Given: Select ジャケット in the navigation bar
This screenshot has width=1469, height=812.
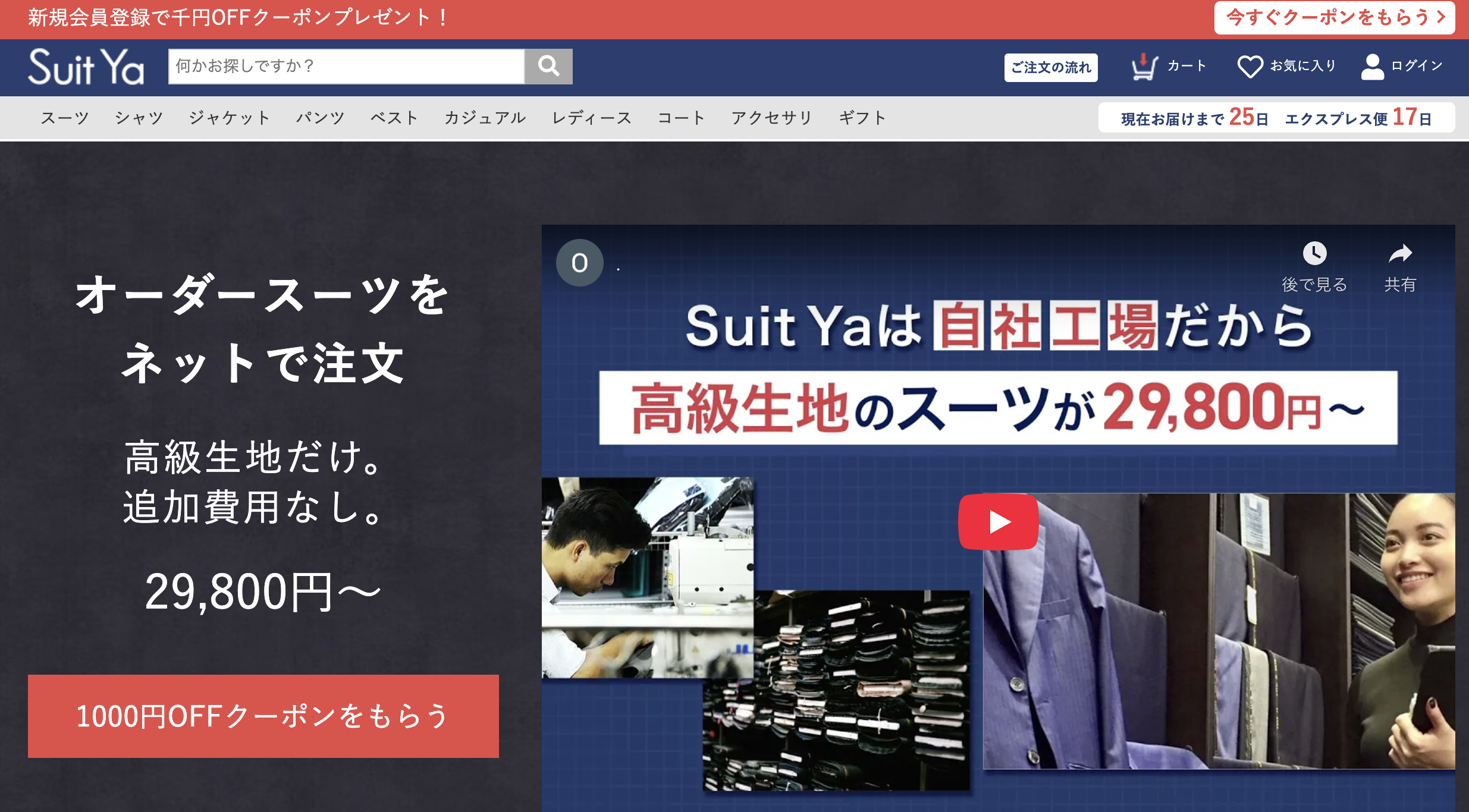Looking at the screenshot, I should click(x=230, y=118).
